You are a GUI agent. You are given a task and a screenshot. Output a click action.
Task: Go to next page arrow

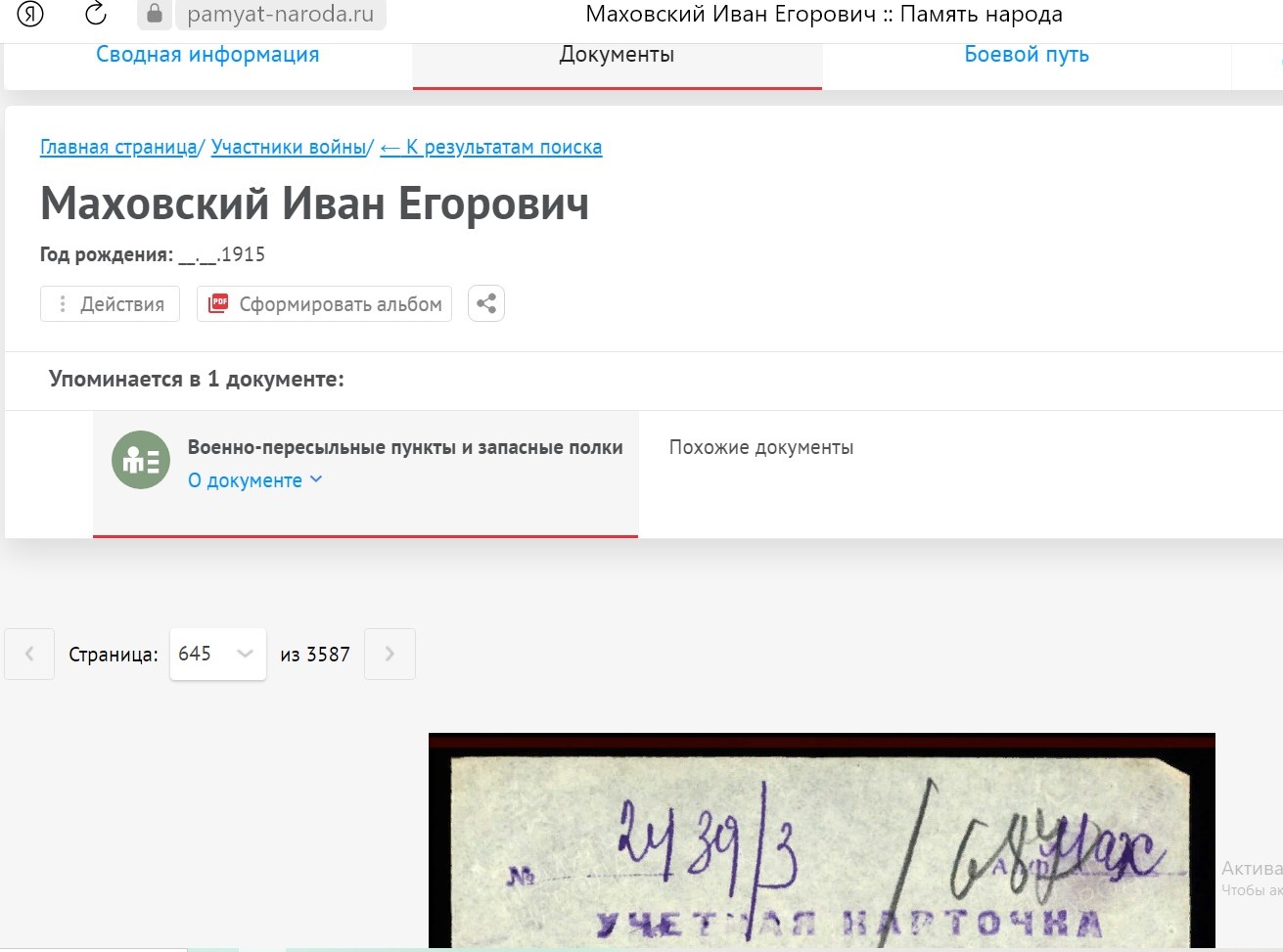click(389, 654)
